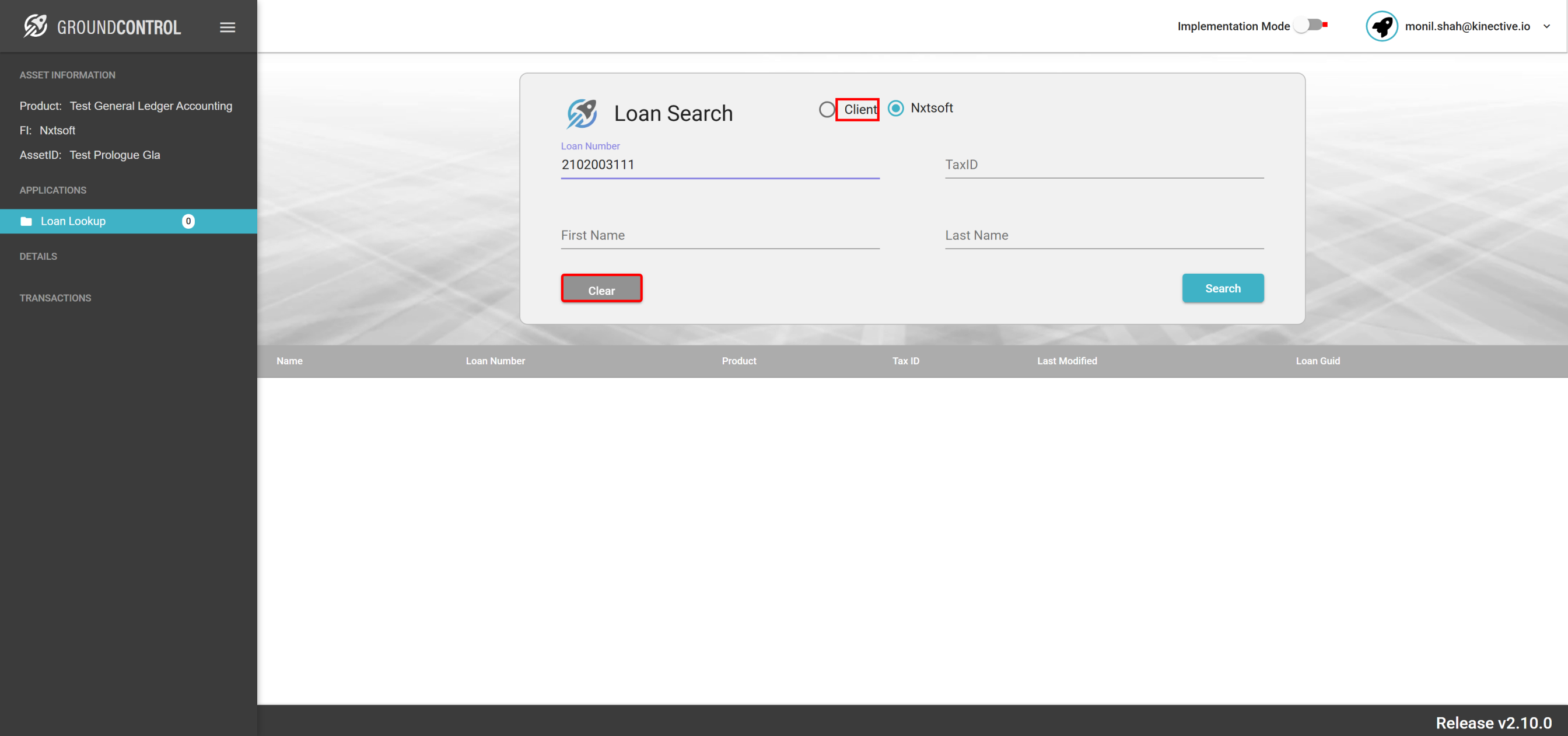The height and width of the screenshot is (736, 1568).
Task: Select the Client radio button
Action: [827, 110]
